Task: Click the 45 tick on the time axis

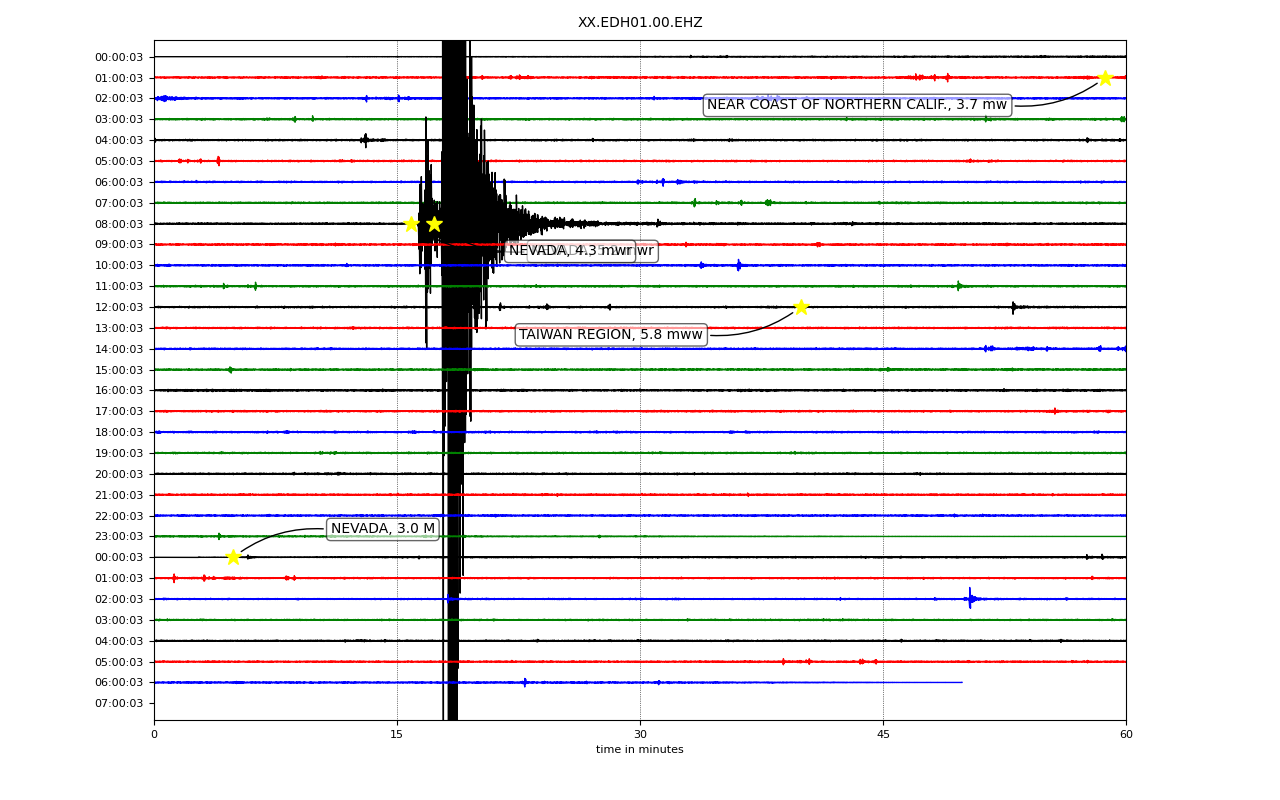Action: coord(883,735)
